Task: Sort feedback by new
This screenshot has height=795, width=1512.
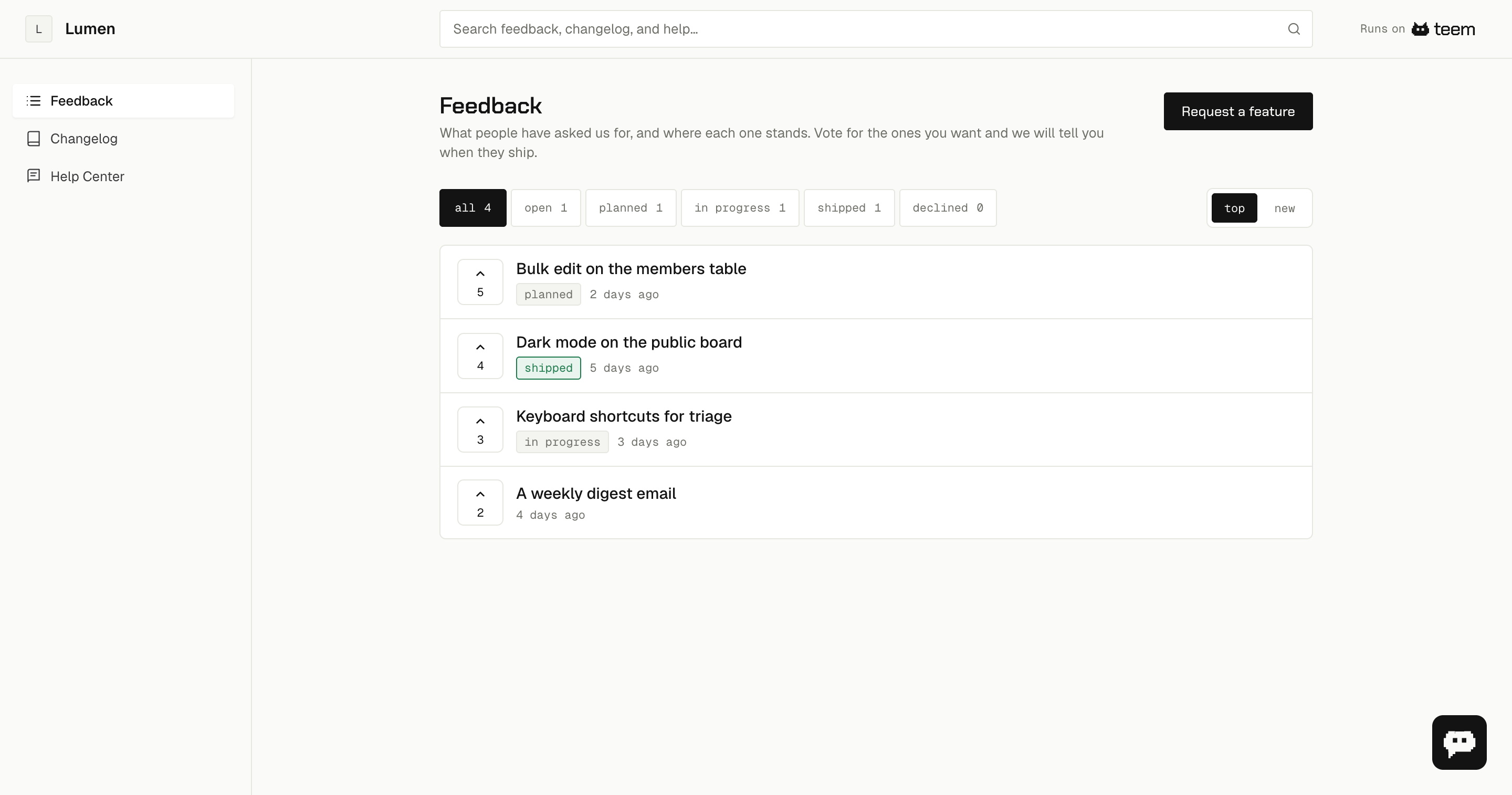Action: [x=1284, y=208]
